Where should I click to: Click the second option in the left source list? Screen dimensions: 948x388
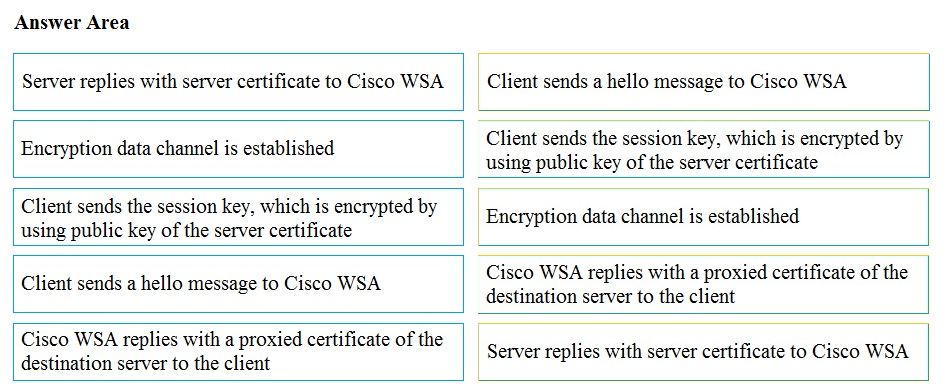pos(238,149)
